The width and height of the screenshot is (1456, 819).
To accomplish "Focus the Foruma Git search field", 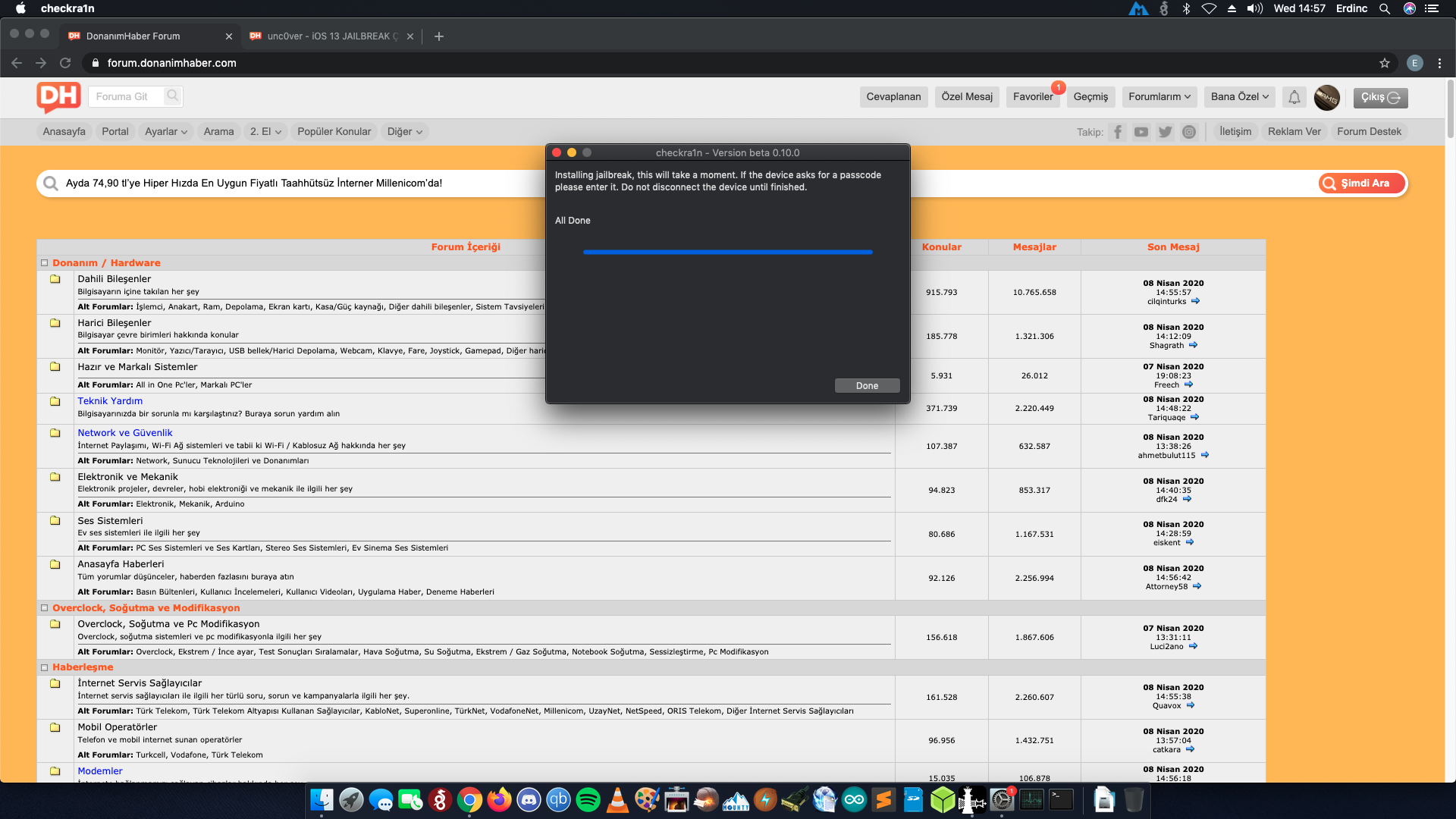I will coord(127,96).
